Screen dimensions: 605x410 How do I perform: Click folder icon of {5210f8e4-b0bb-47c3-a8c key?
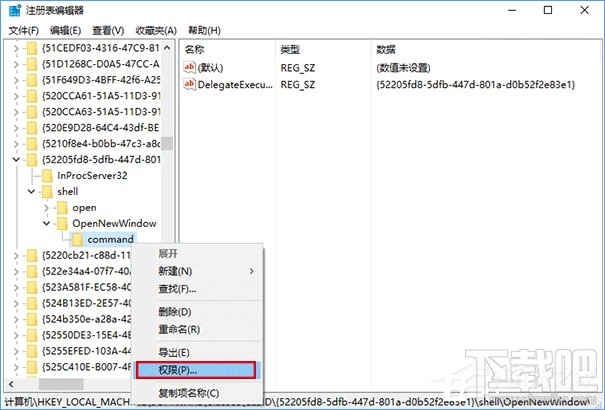pos(32,144)
